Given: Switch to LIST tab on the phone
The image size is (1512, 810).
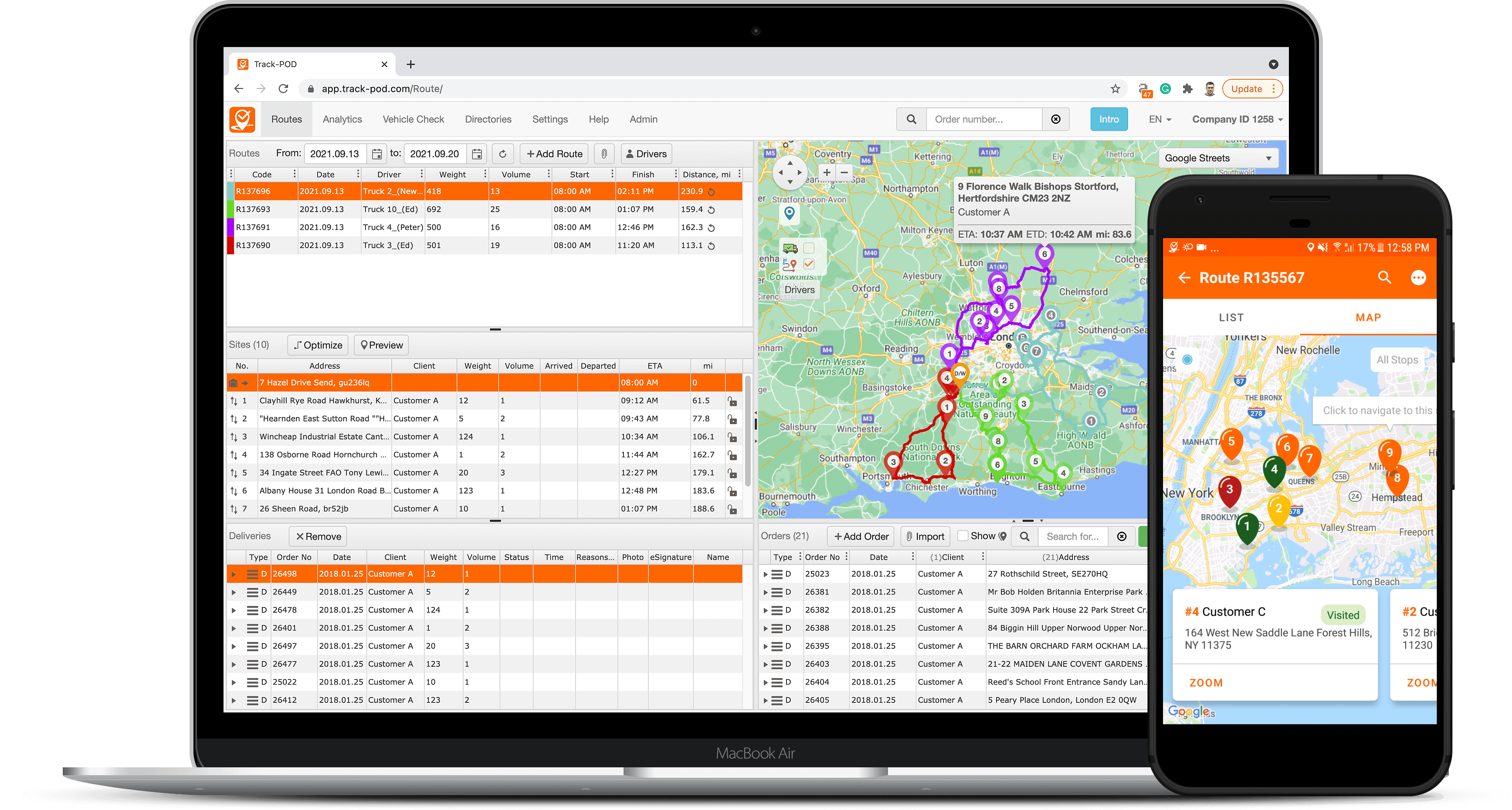Looking at the screenshot, I should 1231,317.
